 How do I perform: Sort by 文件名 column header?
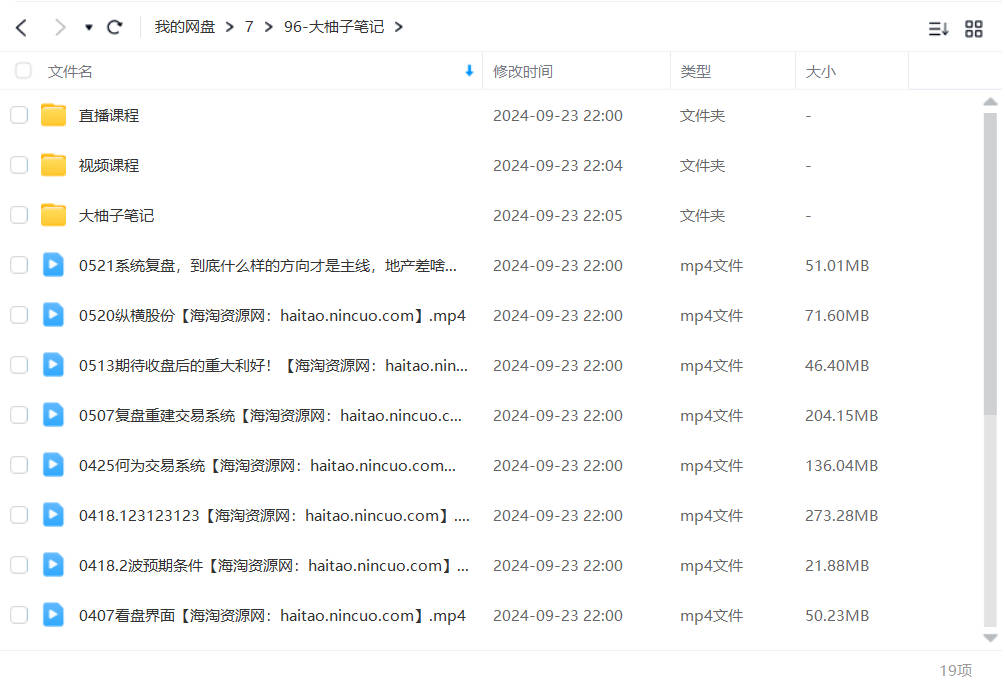70,72
